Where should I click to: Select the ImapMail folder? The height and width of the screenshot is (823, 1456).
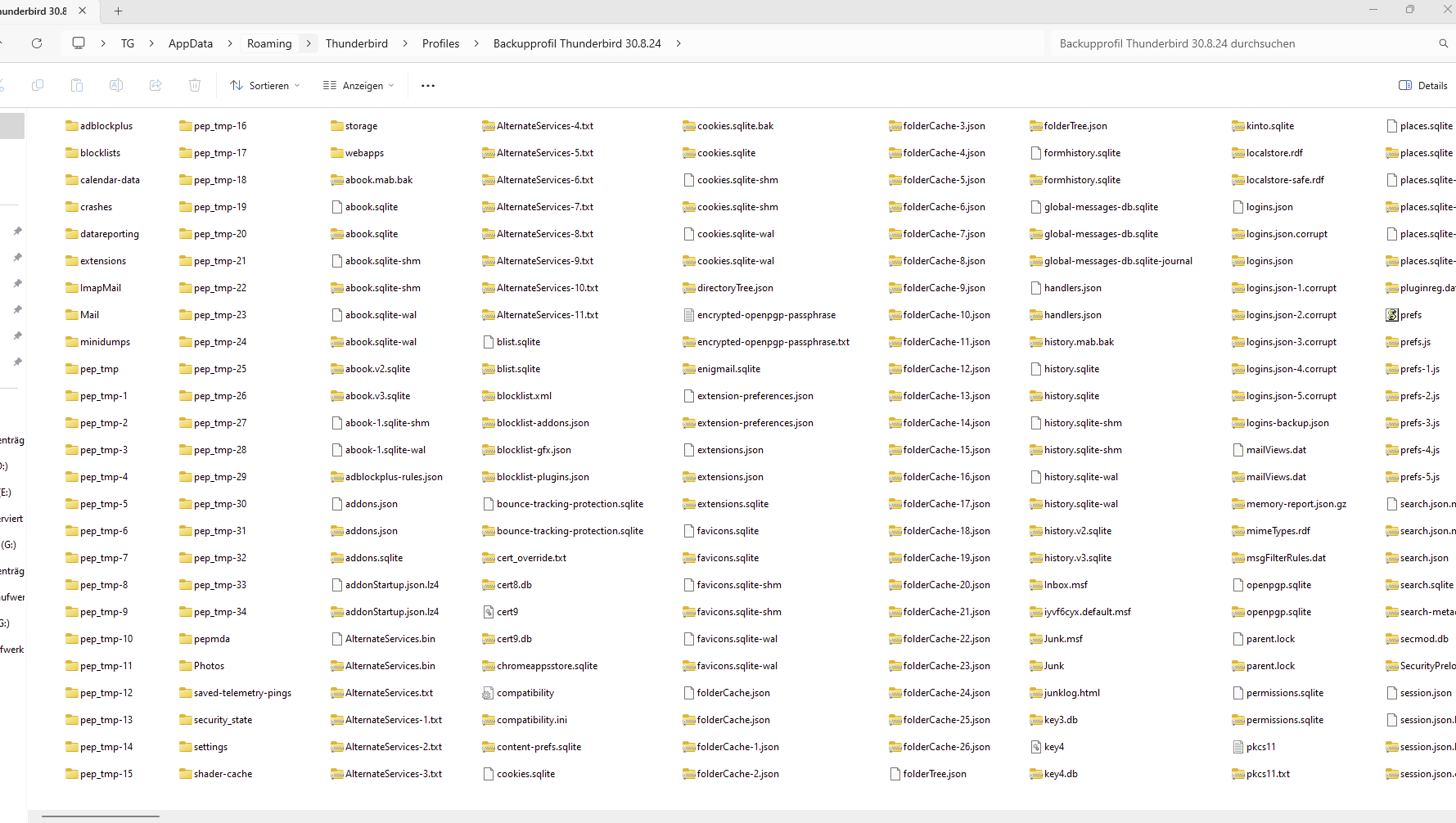[100, 288]
